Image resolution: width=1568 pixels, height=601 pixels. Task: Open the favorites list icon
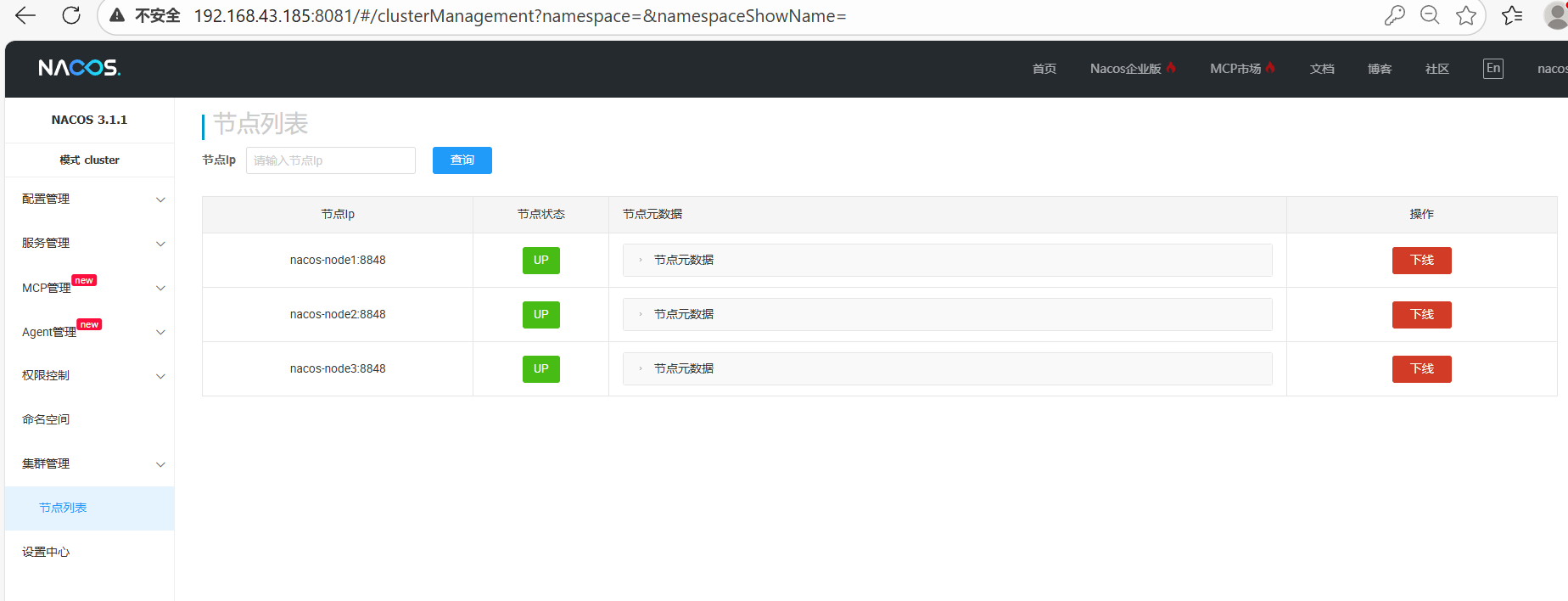(x=1512, y=15)
